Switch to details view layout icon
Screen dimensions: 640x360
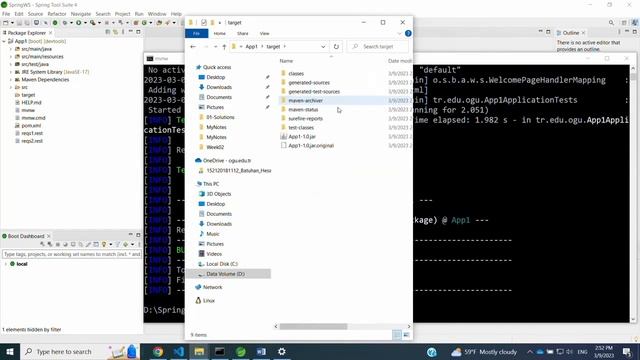tap(396, 335)
